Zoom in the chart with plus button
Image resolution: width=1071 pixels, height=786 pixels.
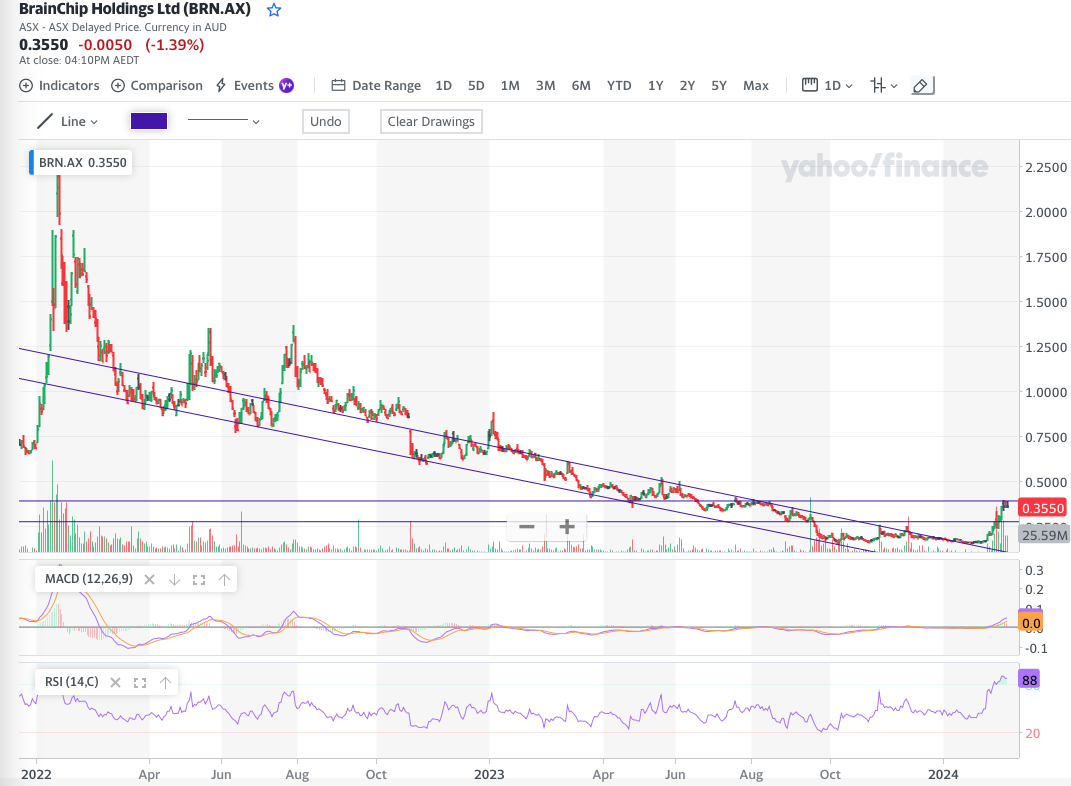click(x=566, y=527)
